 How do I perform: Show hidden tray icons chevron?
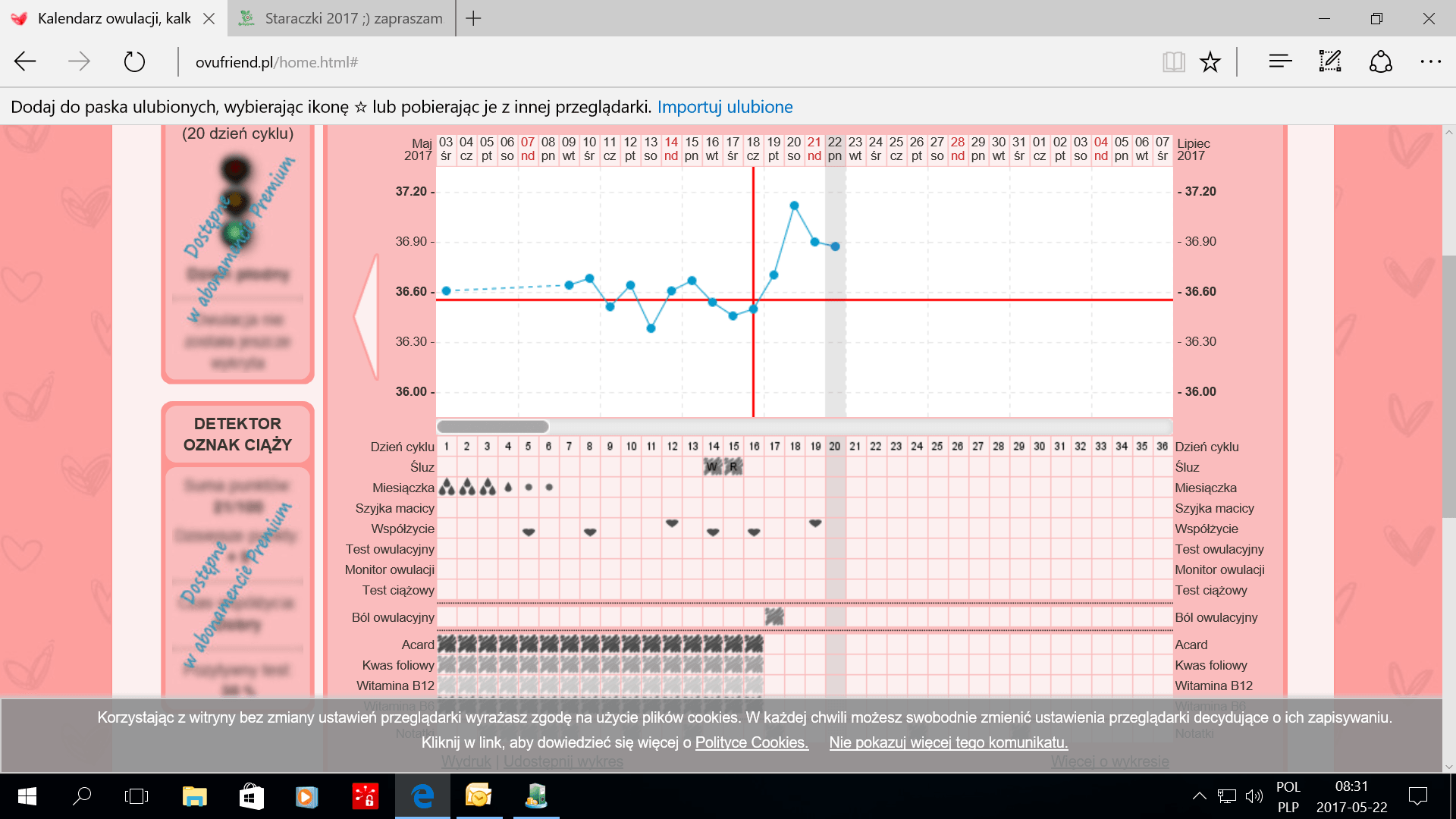1199,796
